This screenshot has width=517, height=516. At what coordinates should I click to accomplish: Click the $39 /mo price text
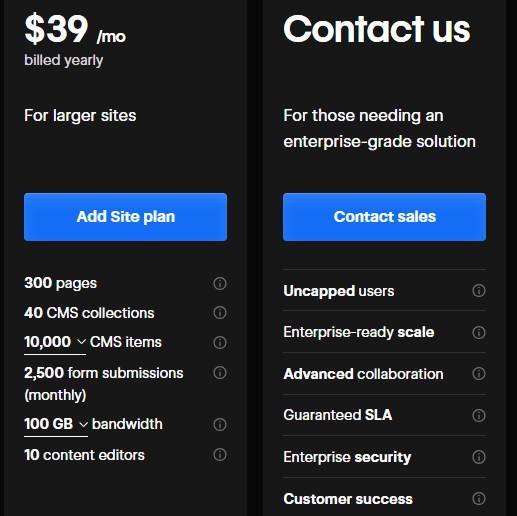[x=75, y=29]
